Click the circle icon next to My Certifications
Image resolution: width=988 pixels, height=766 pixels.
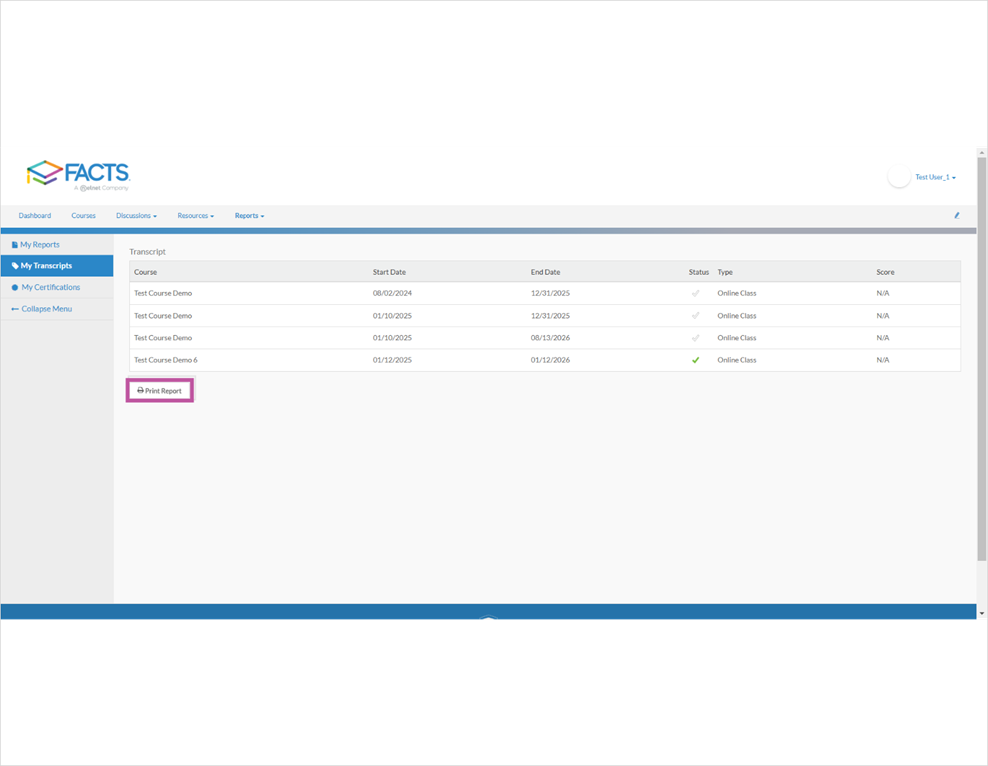coord(15,287)
